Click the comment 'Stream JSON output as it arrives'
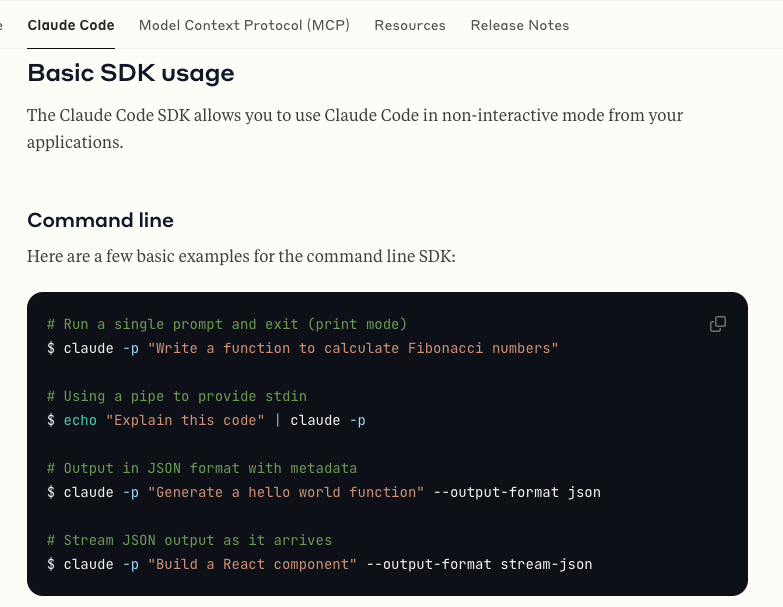Screen dimensions: 783x607 pyautogui.click(x=189, y=540)
